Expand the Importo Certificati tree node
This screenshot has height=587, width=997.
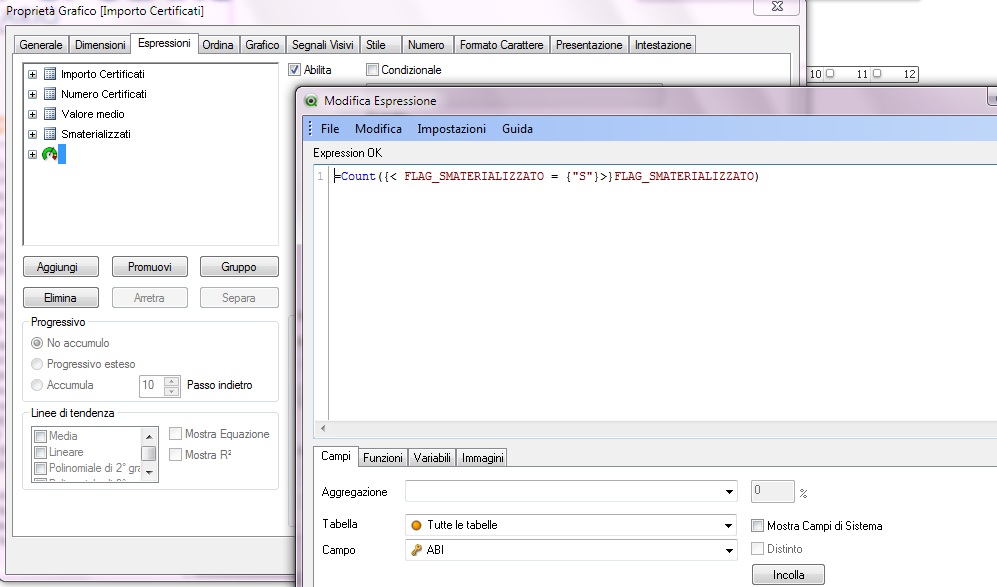[x=33, y=74]
